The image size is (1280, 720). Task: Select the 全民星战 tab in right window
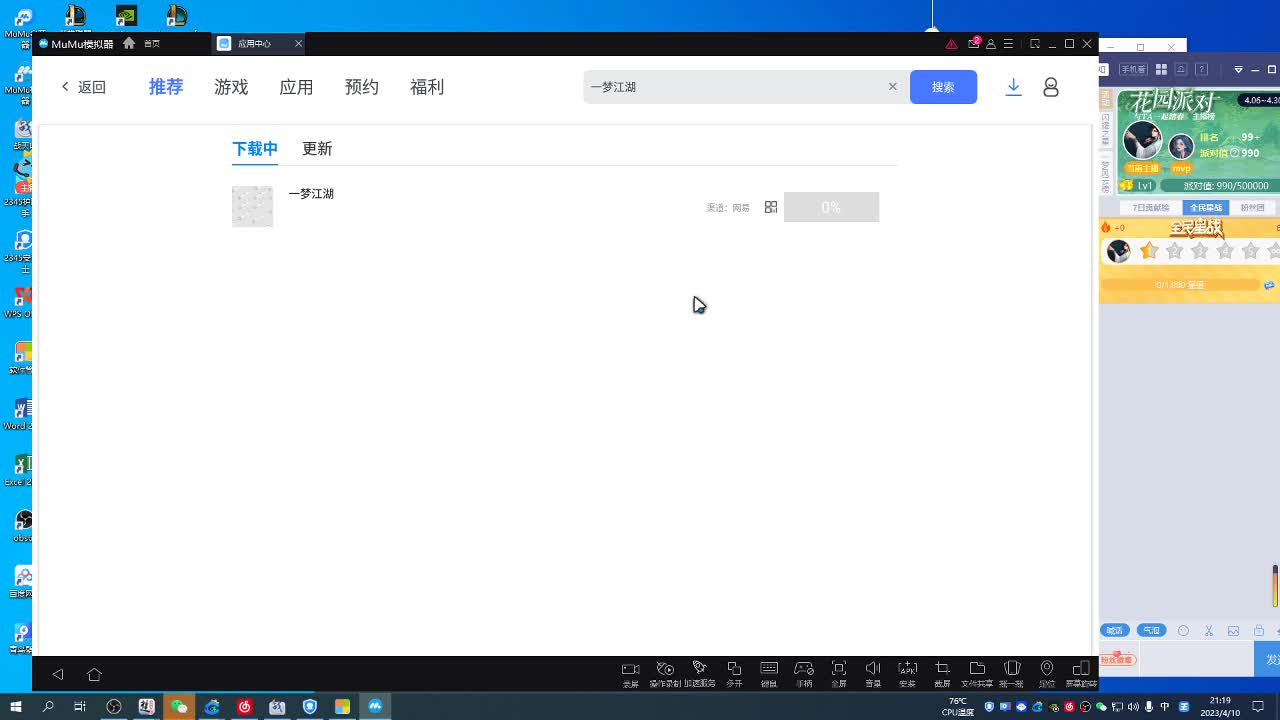click(x=1206, y=208)
